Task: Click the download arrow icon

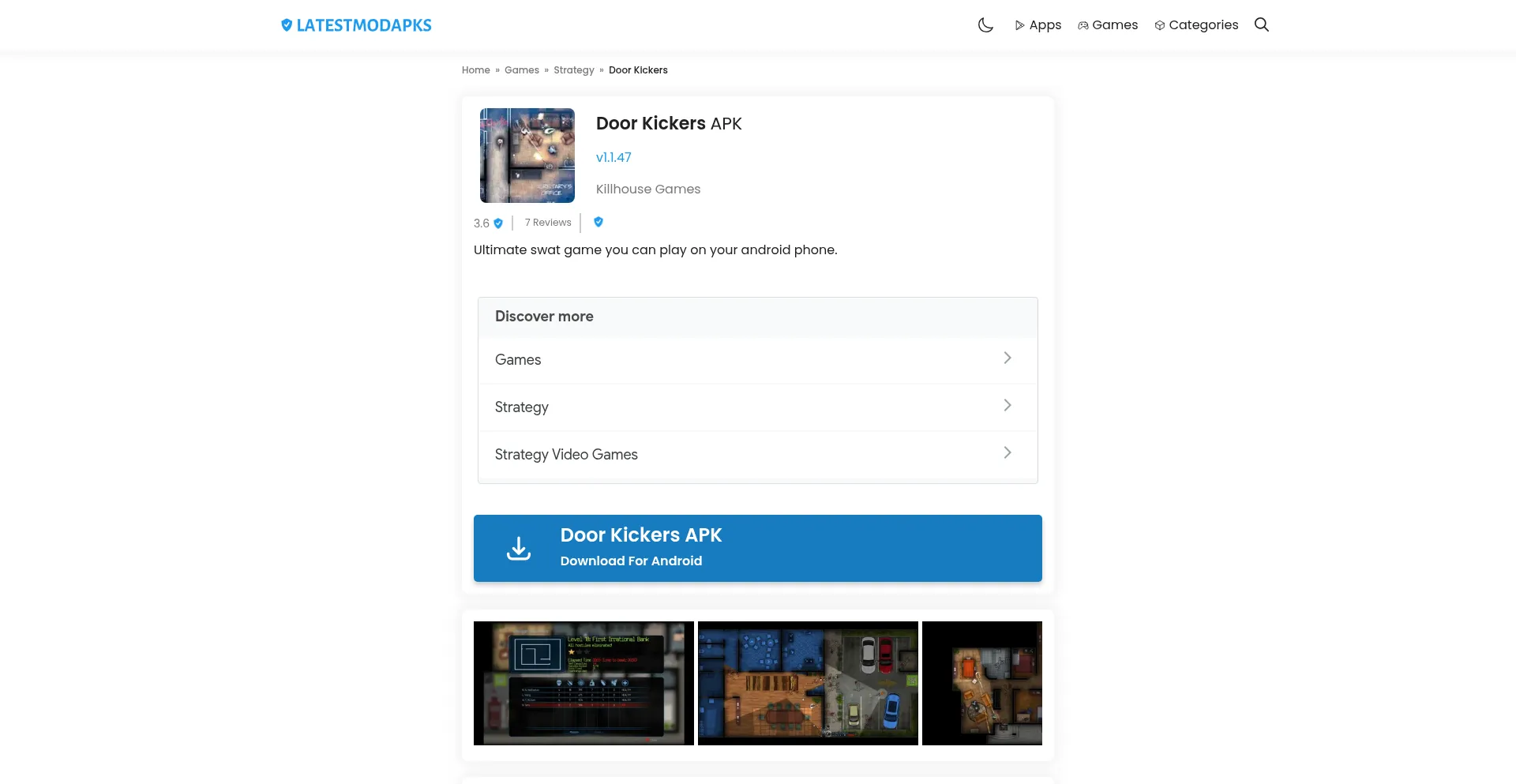Action: [x=519, y=548]
